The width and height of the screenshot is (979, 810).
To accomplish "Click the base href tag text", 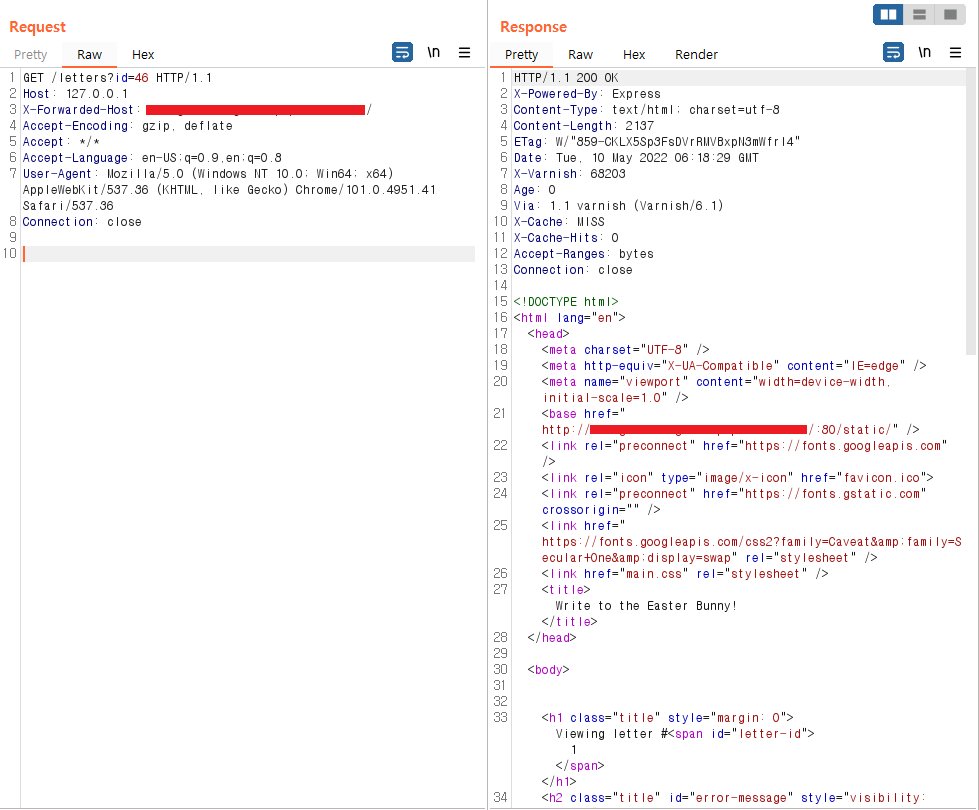I will point(583,414).
